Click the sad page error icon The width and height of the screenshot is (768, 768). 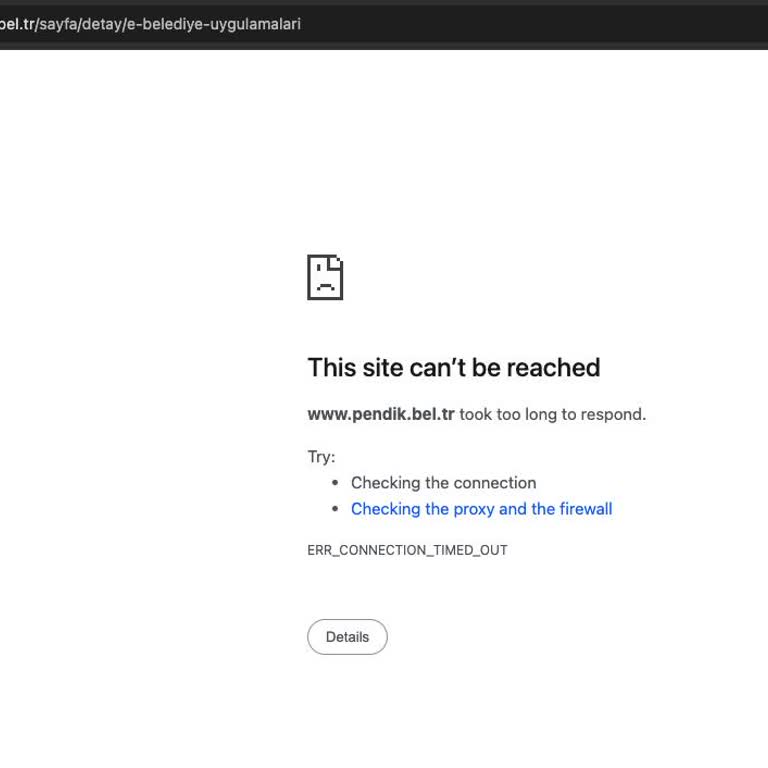[x=325, y=277]
